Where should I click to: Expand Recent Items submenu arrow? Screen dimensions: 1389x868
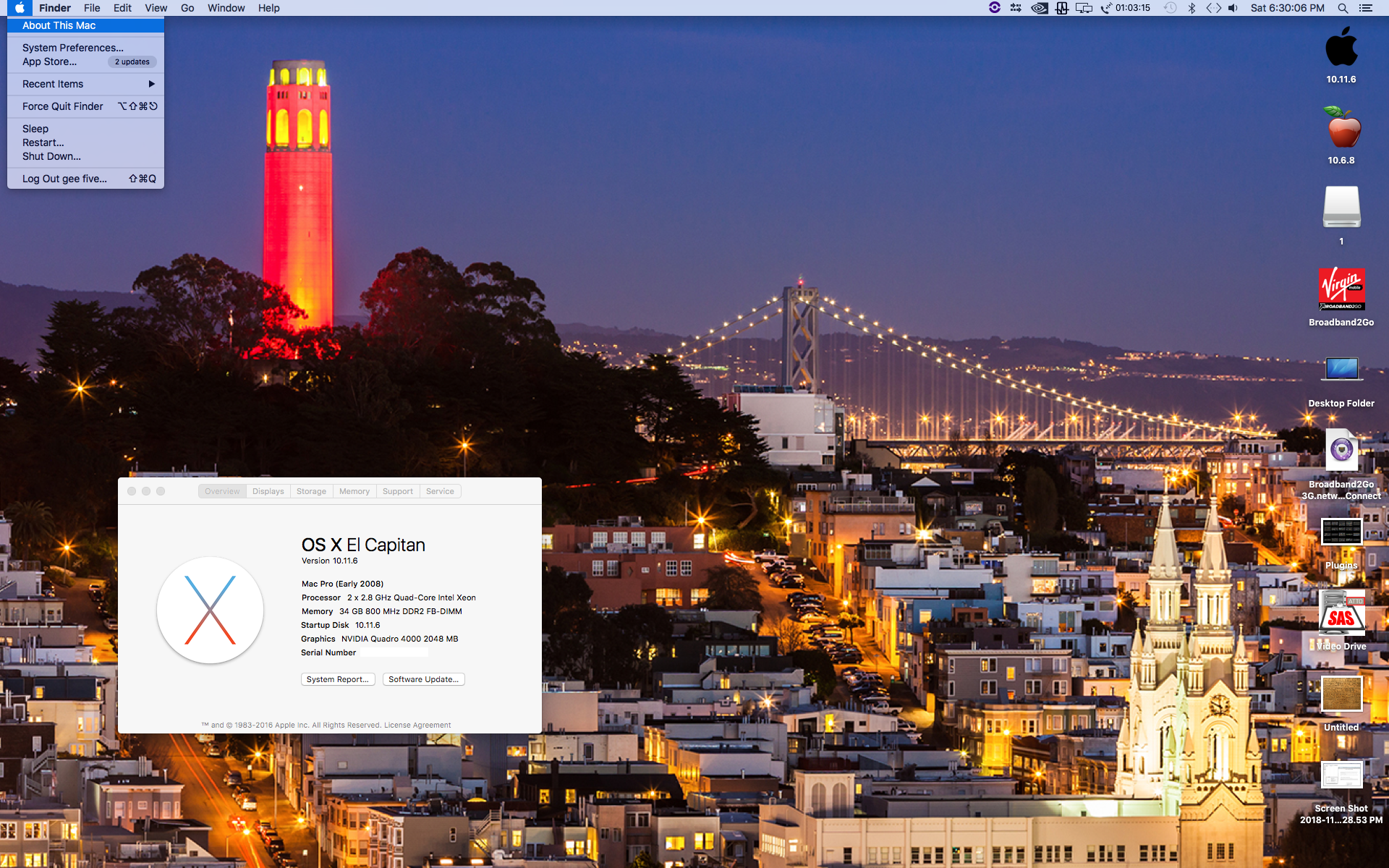(151, 84)
